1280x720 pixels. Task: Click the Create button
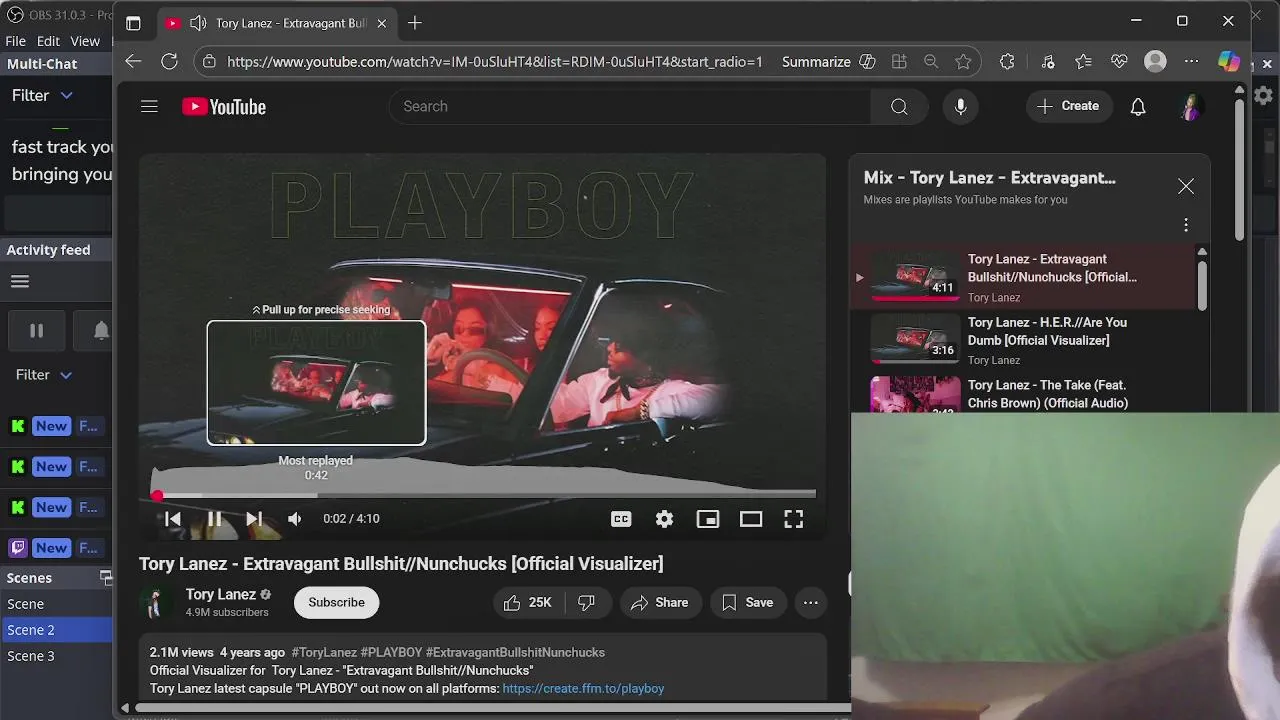[x=1069, y=106]
